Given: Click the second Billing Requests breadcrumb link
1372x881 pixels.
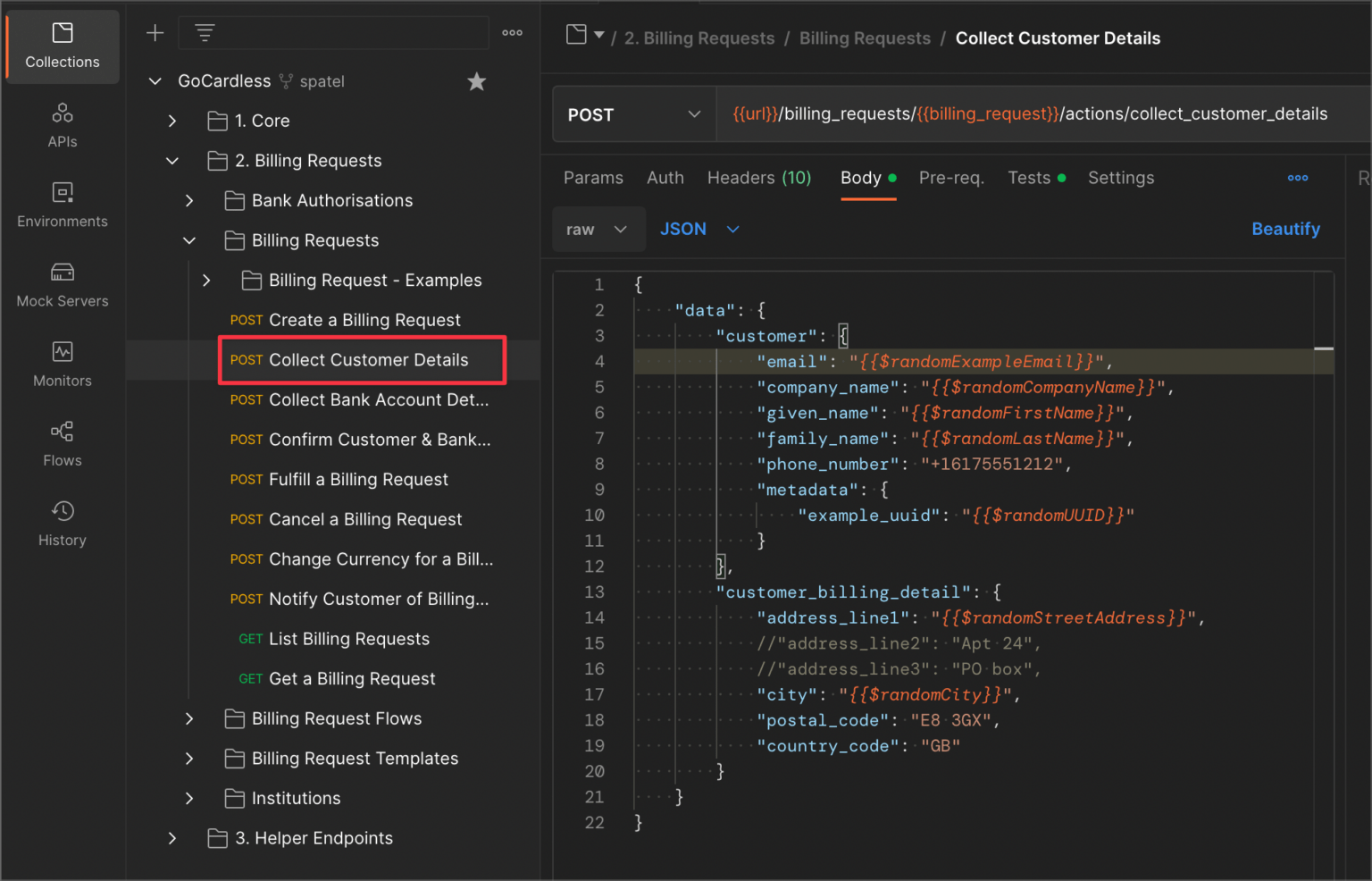Looking at the screenshot, I should pyautogui.click(x=865, y=38).
